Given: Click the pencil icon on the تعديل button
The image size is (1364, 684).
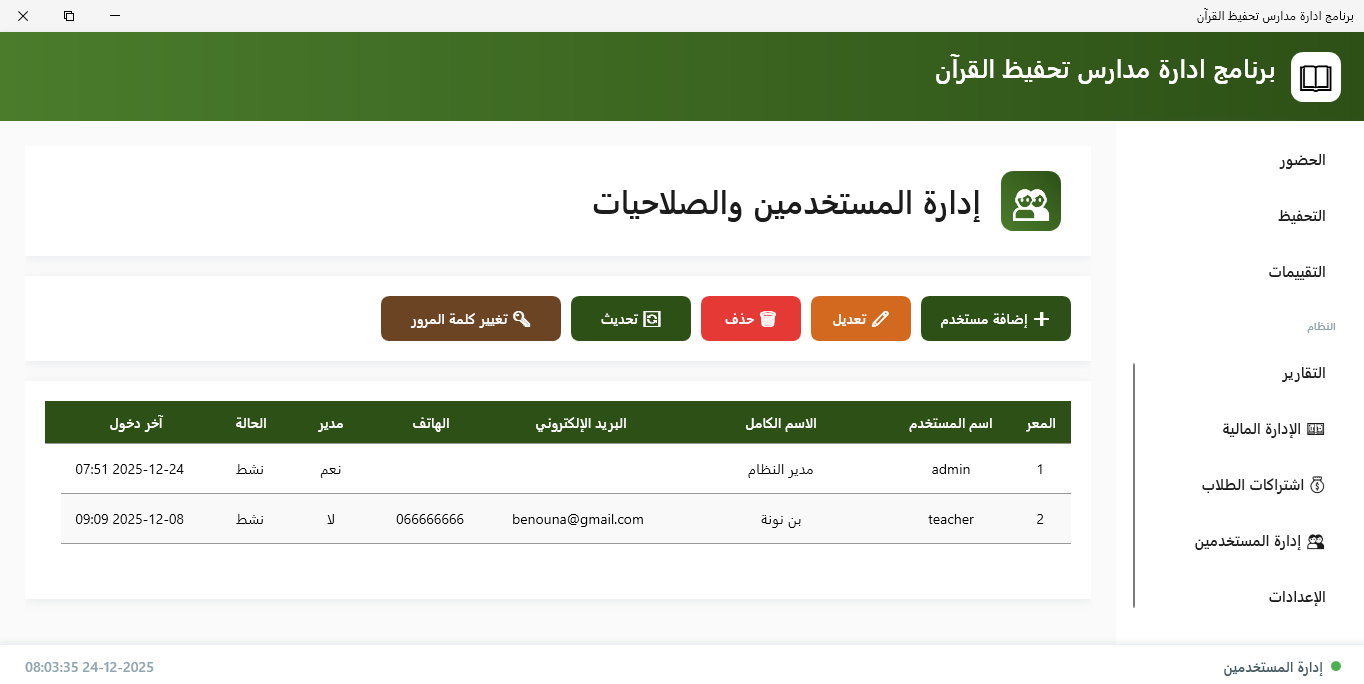Looking at the screenshot, I should (x=881, y=318).
